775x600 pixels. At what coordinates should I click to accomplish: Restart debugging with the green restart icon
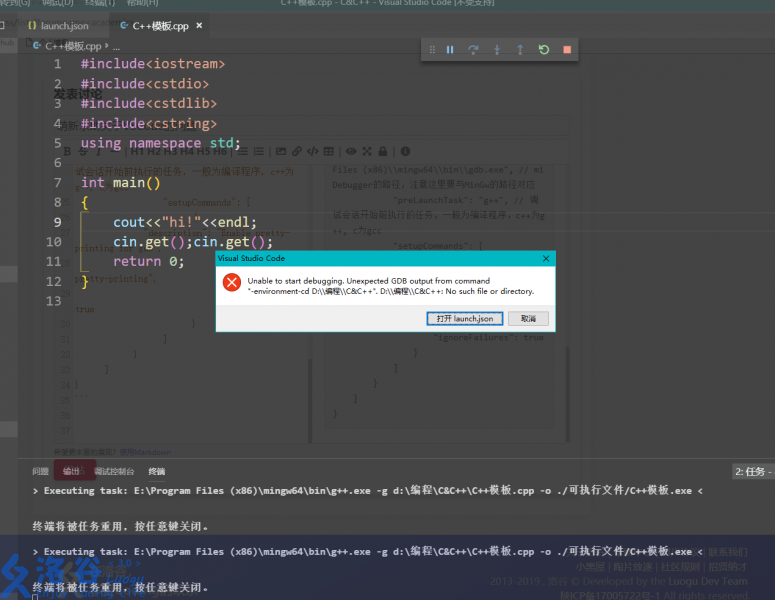[x=544, y=49]
